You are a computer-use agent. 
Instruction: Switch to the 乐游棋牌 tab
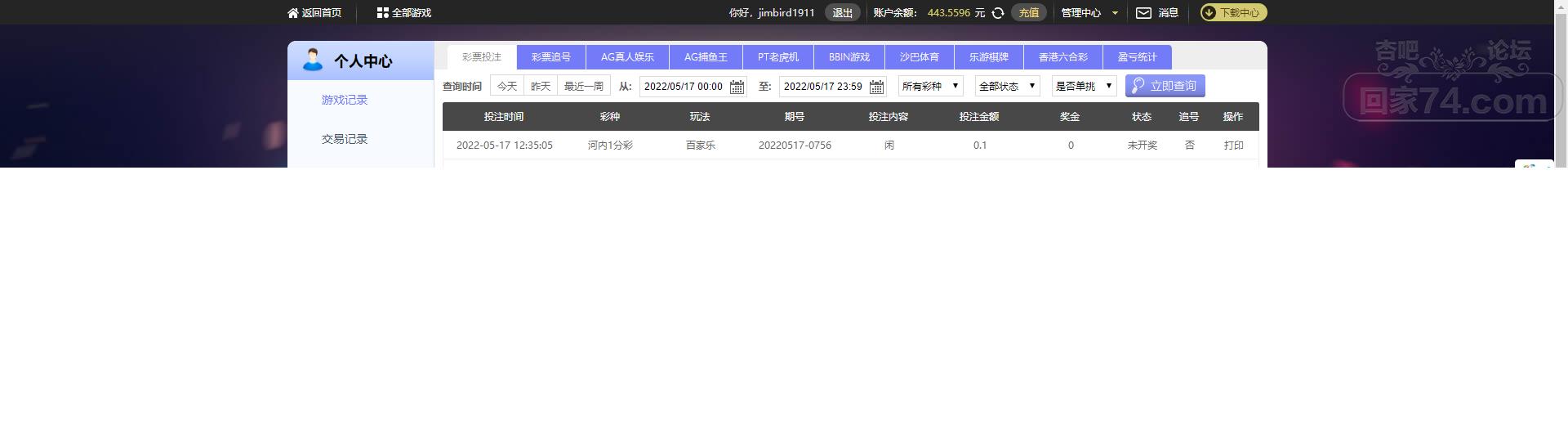[989, 57]
